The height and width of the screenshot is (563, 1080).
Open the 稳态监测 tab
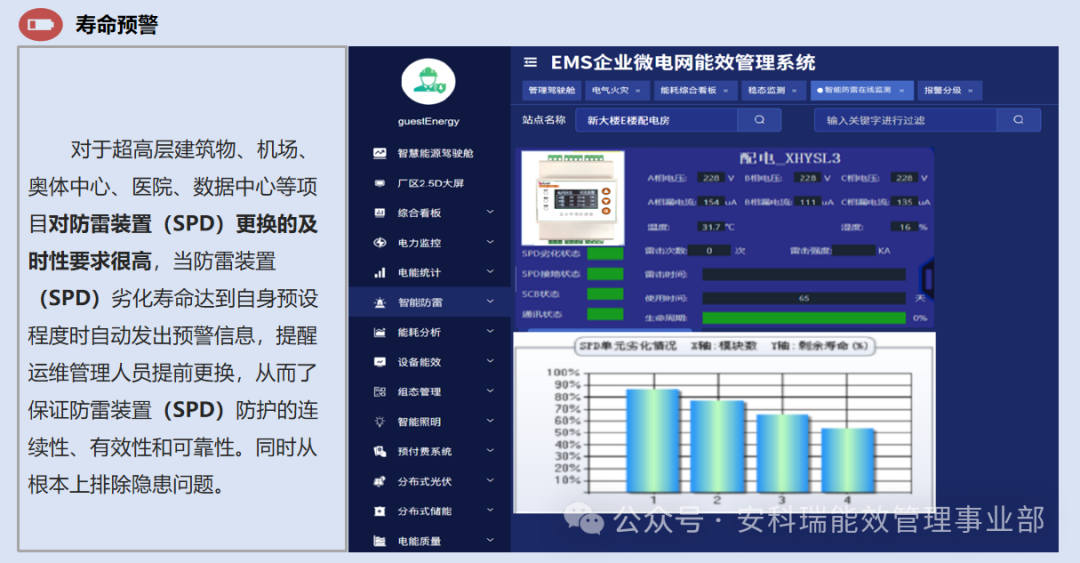[773, 90]
